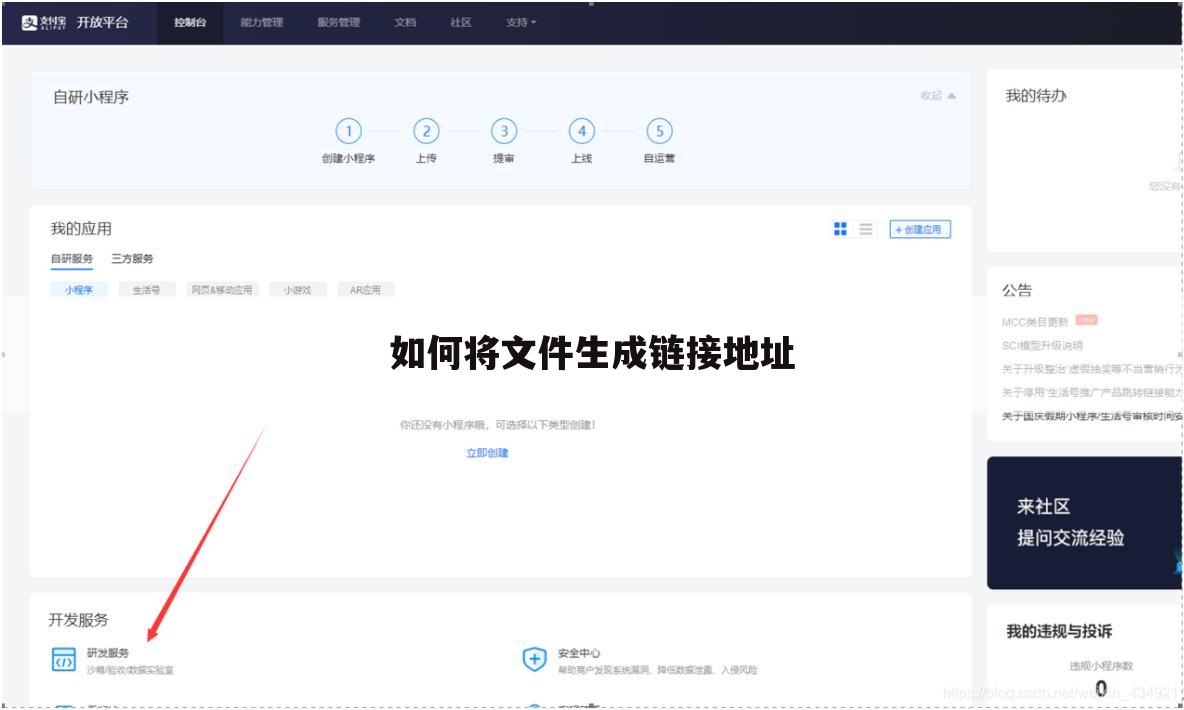Image resolution: width=1184 pixels, height=710 pixels.
Task: Click the 我的待办 heading
Action: point(1036,96)
